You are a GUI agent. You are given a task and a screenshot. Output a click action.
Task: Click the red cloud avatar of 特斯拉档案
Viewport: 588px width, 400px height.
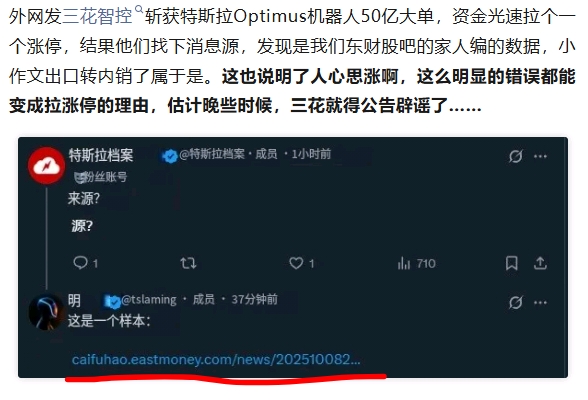(46, 165)
